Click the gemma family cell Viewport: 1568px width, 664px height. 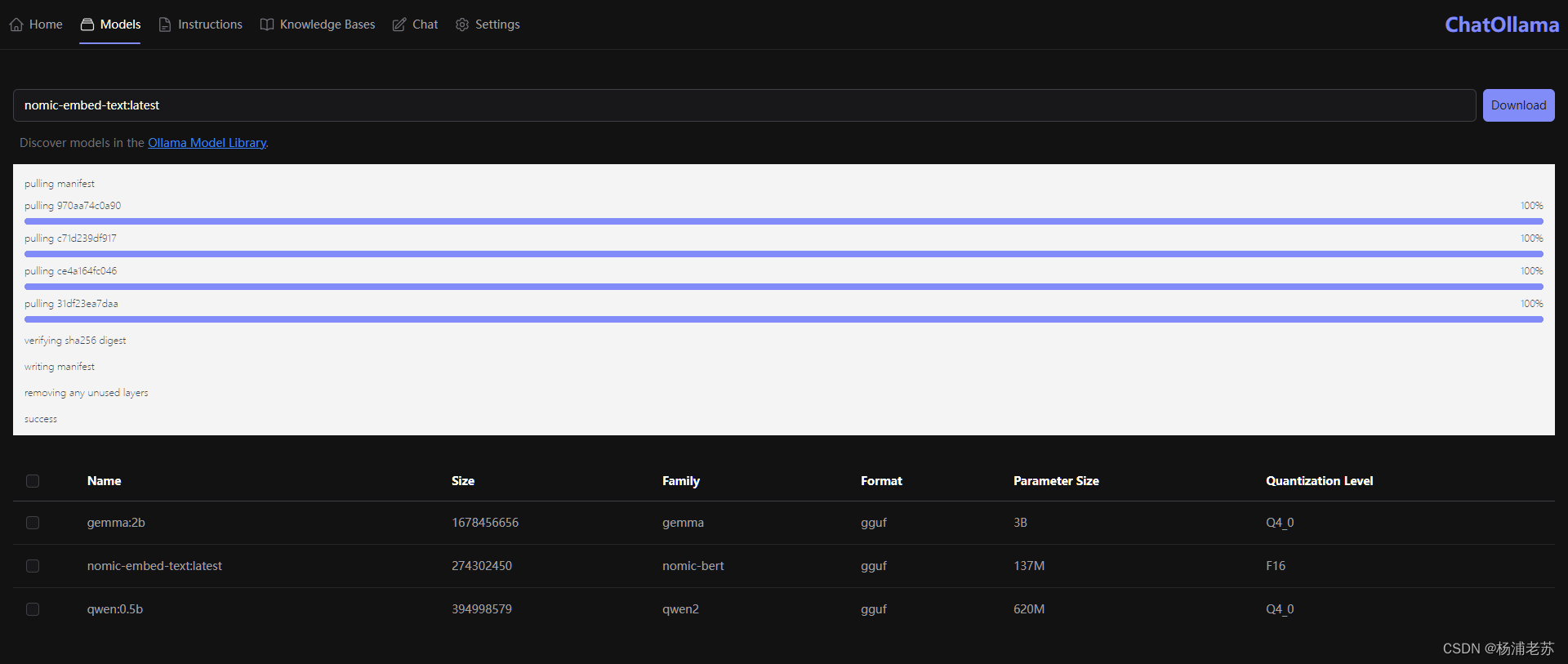tap(683, 523)
